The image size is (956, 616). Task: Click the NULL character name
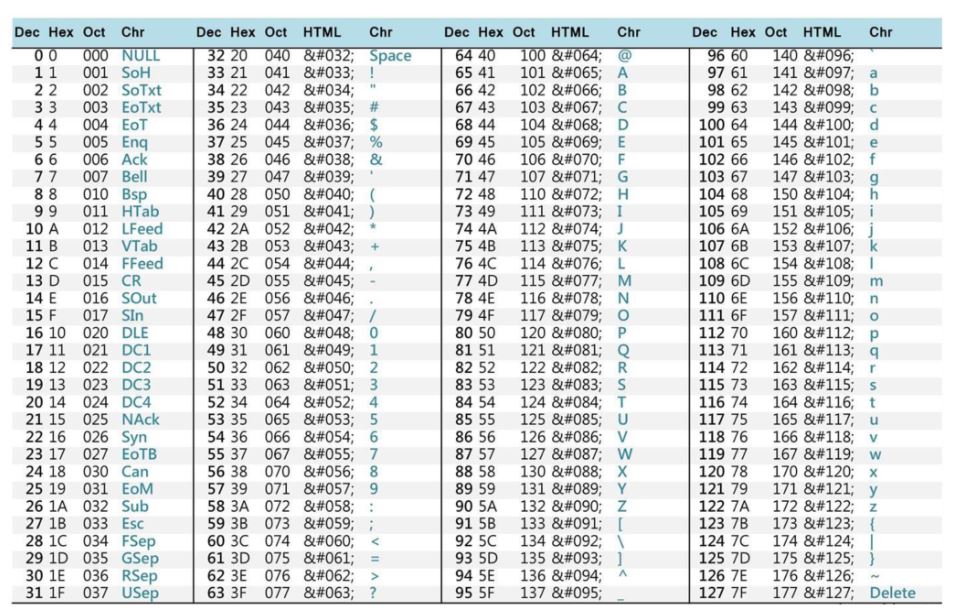pyautogui.click(x=140, y=56)
